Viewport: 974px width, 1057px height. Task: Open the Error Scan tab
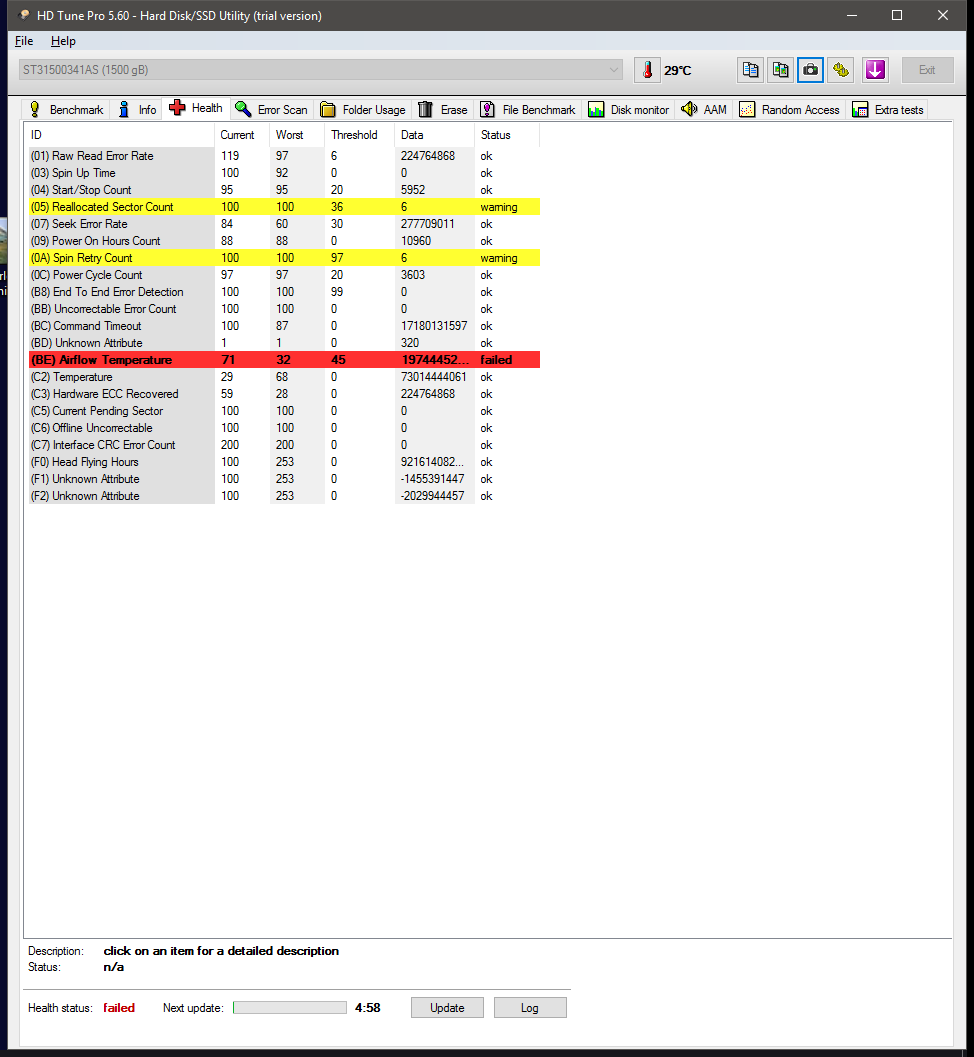tap(271, 110)
